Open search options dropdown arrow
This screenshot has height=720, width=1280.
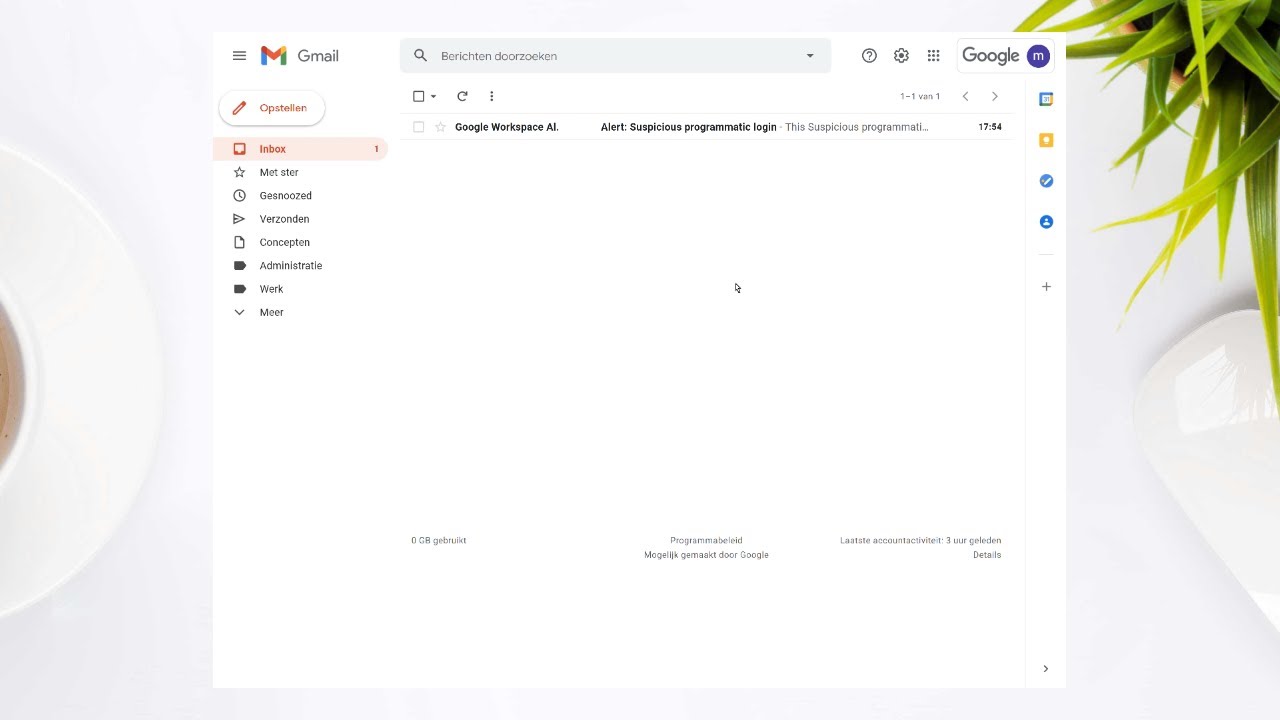pyautogui.click(x=810, y=56)
